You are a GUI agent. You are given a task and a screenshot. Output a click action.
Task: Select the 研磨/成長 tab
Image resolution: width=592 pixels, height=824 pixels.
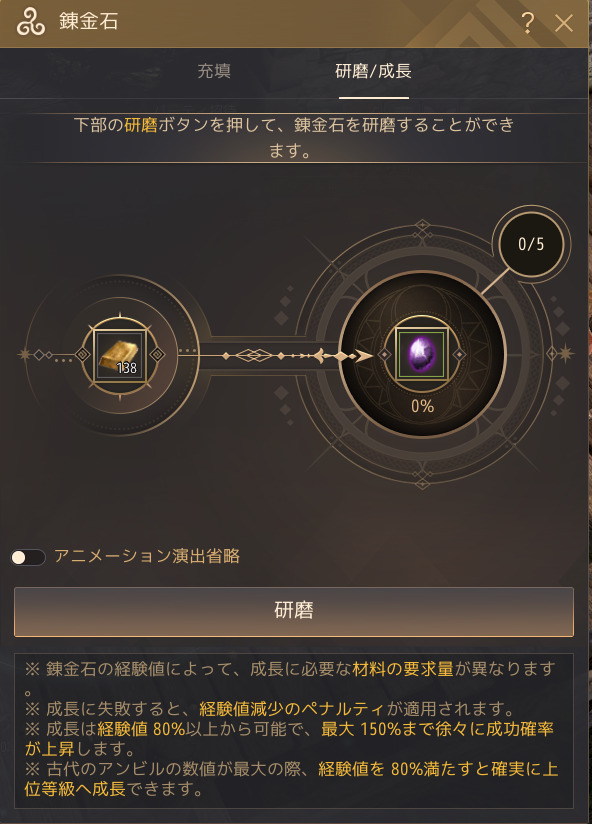(373, 71)
